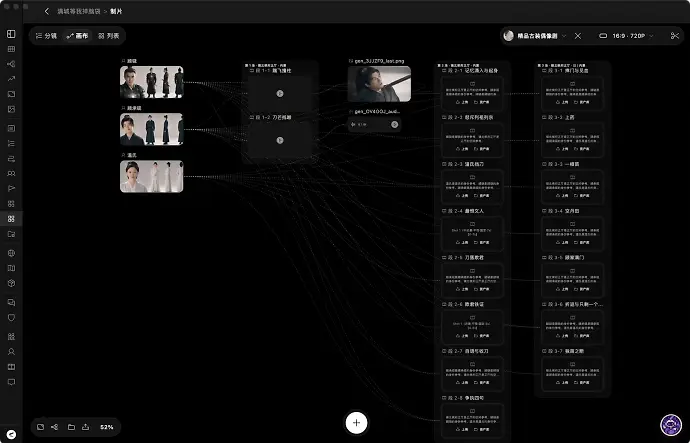This screenshot has width=690, height=443.
Task: Click the folder icon in bottom toolbar
Action: pos(71,427)
